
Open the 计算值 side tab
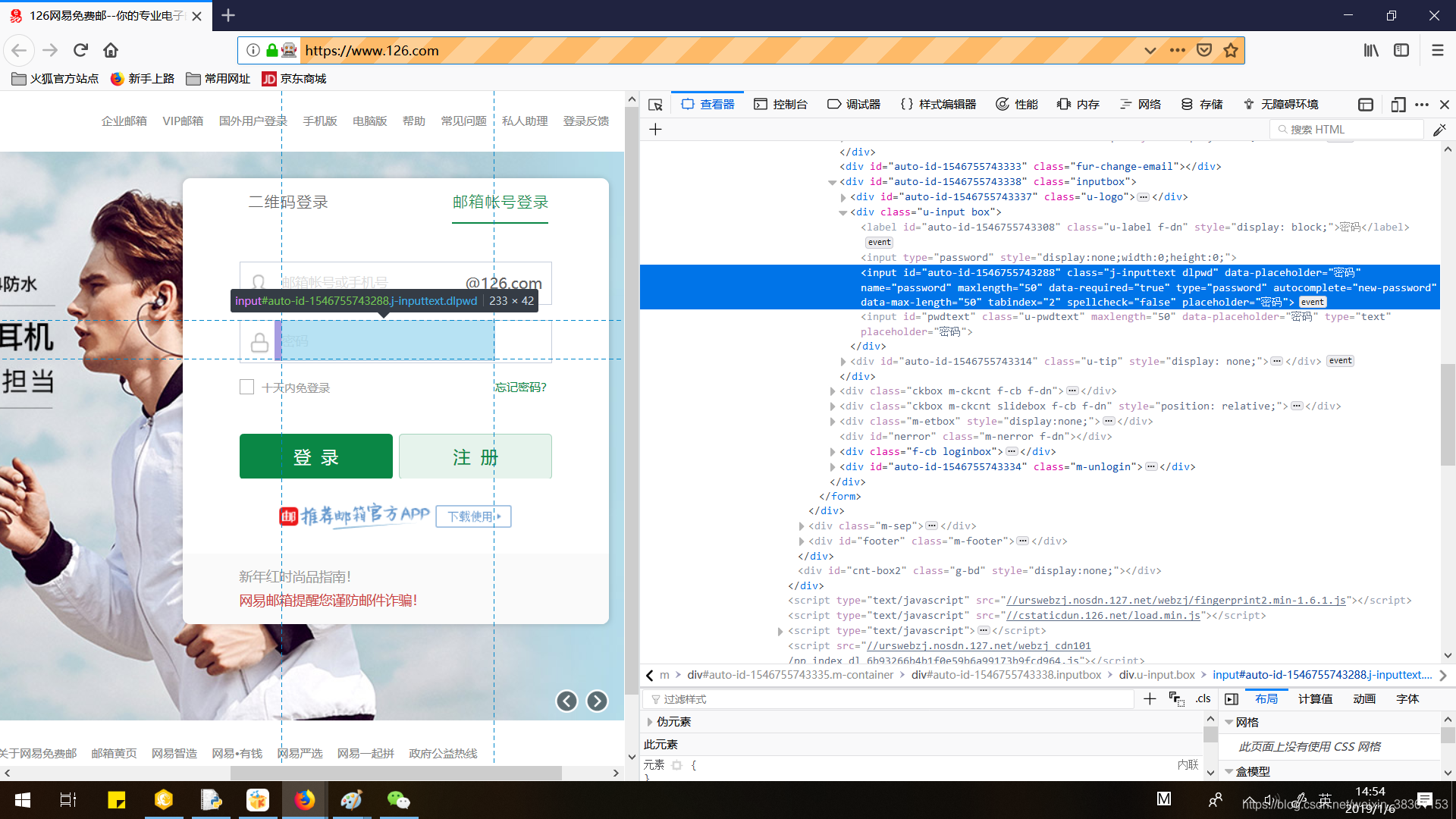coord(1315,698)
